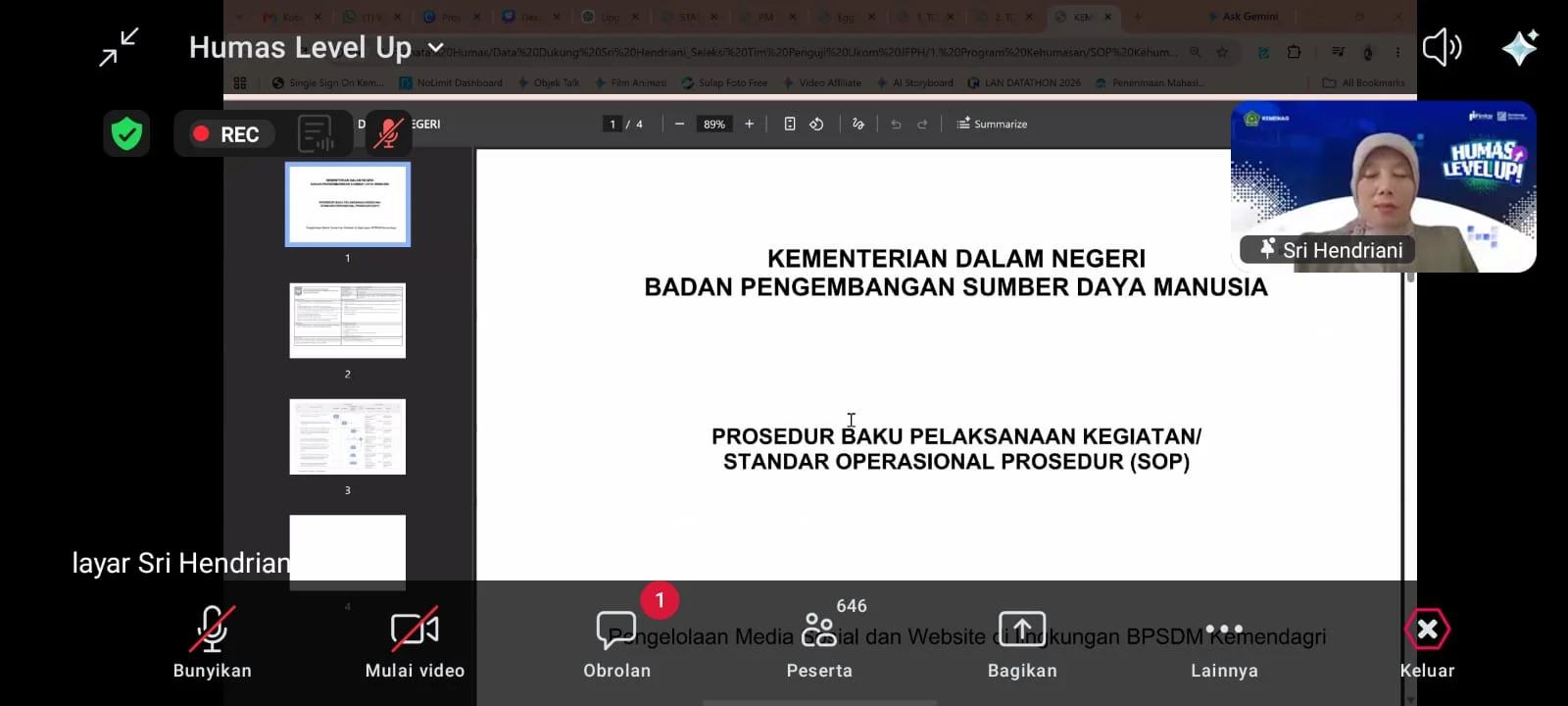Leave meeting with the Keluar button
1568x706 pixels.
pos(1427,643)
